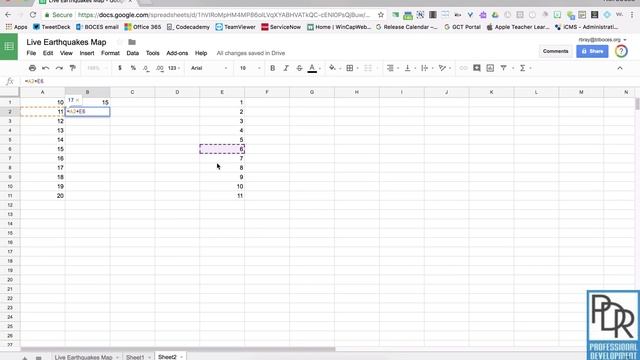Open the Functions sigma menu
The height and width of the screenshot is (360, 640).
point(522,68)
